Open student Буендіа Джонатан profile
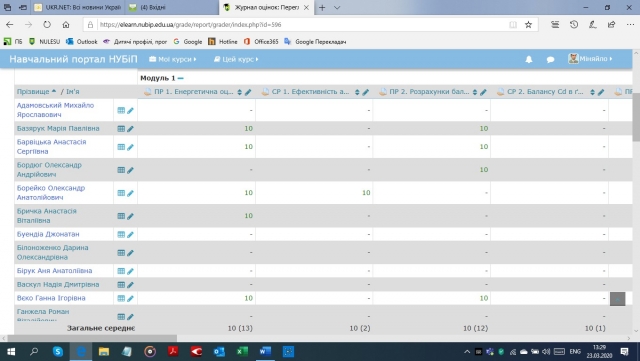The width and height of the screenshot is (640, 361). (48, 234)
